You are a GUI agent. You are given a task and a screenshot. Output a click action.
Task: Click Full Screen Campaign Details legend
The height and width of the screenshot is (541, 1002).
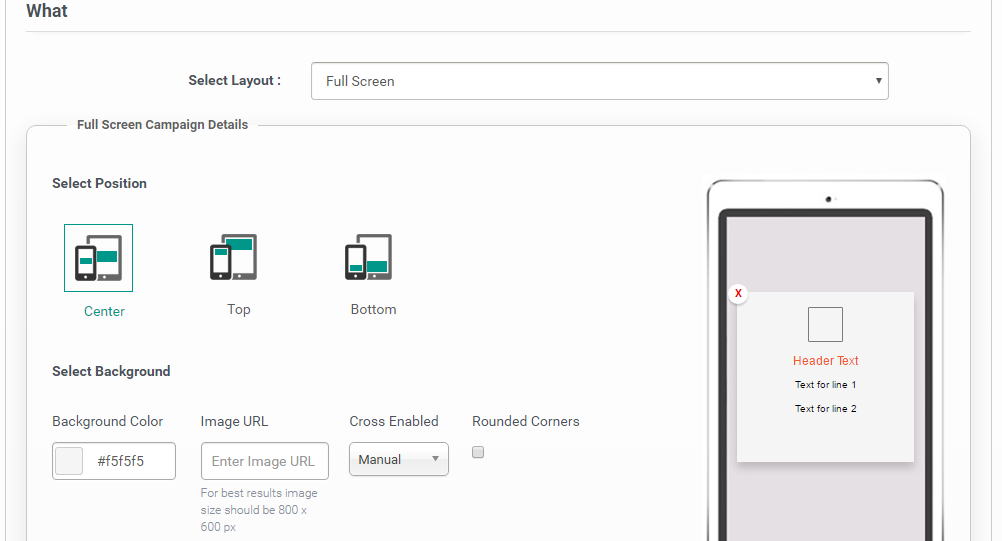coord(162,125)
